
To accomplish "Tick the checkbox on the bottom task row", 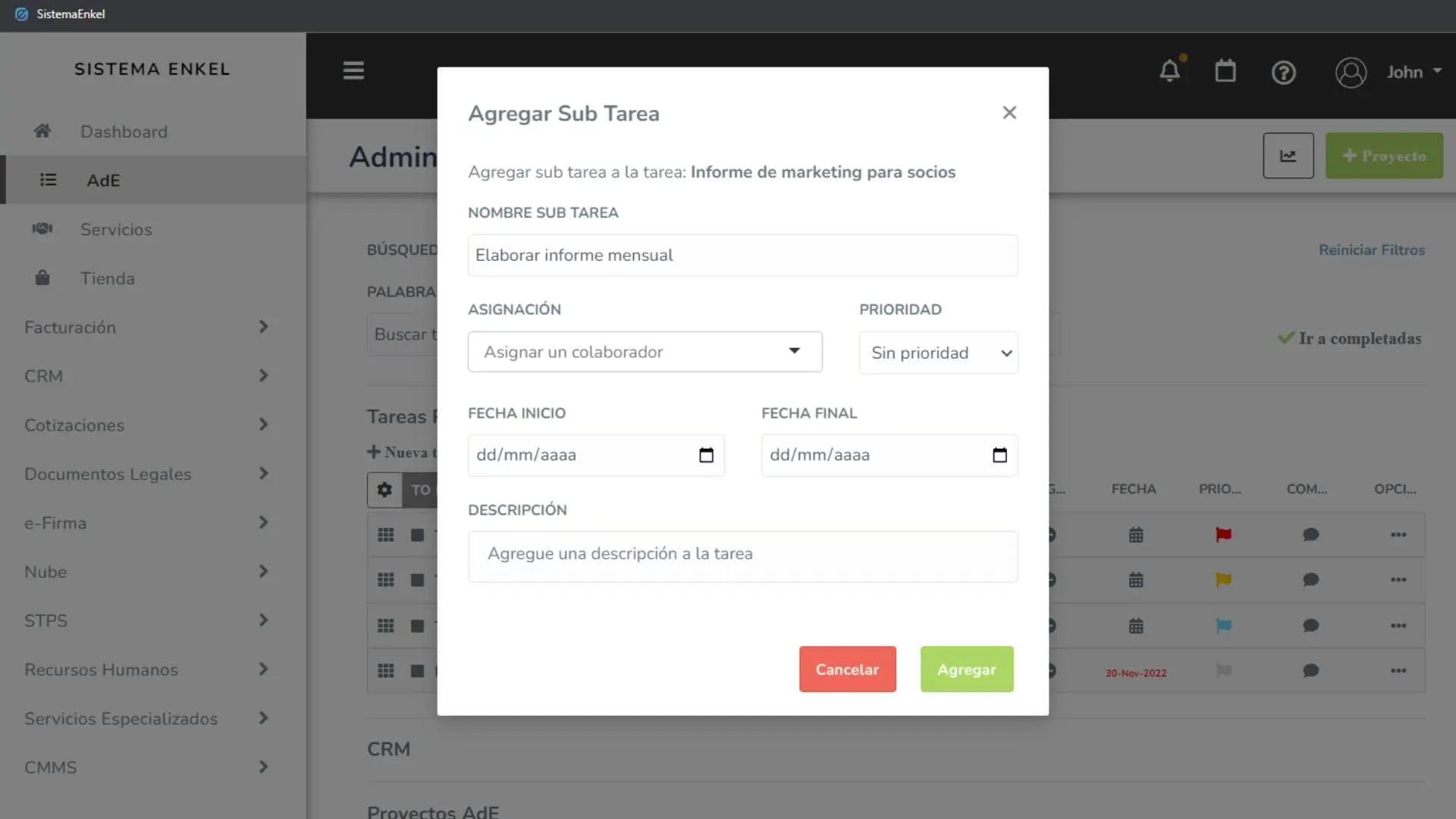I will coord(417,670).
